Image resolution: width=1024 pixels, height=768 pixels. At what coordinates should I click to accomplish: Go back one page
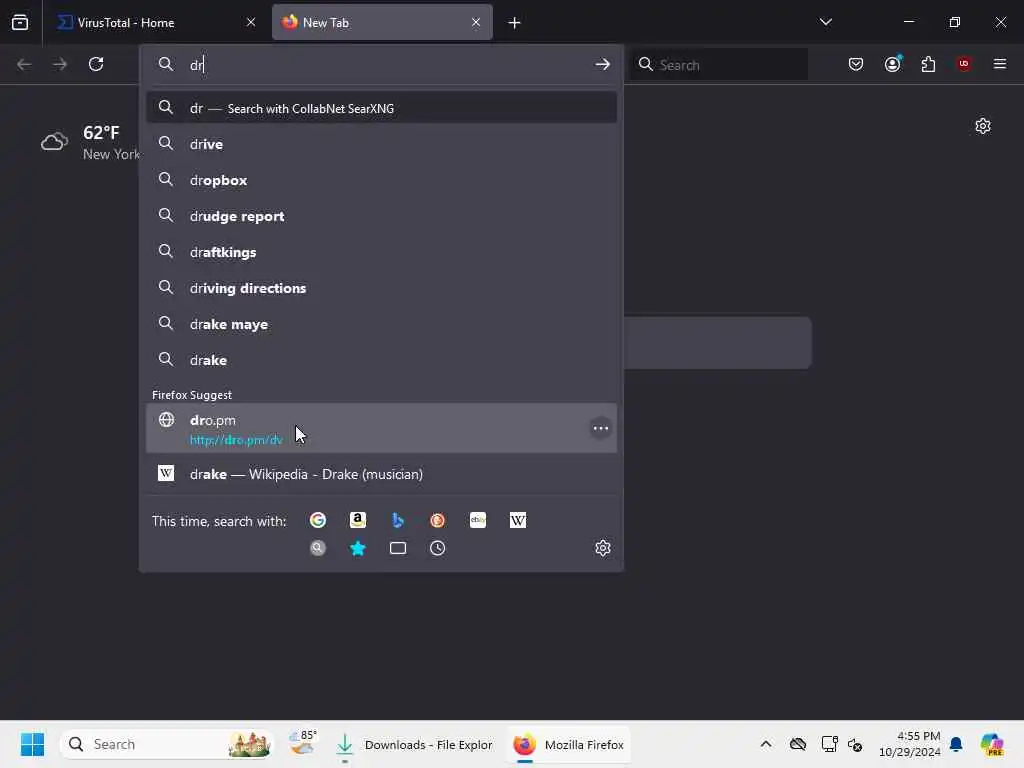point(24,64)
